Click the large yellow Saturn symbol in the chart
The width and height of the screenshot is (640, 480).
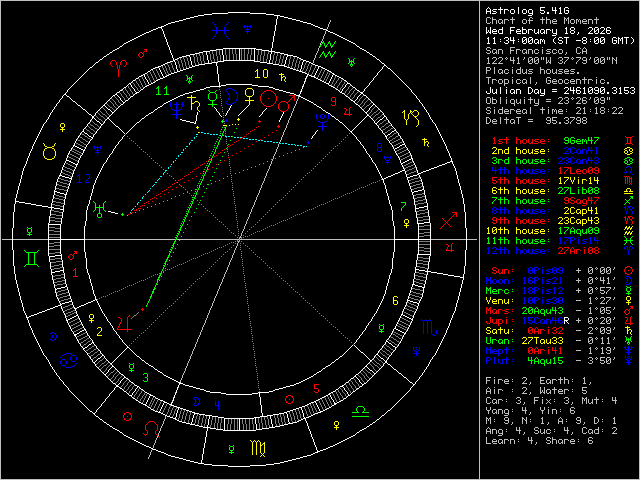click(x=194, y=104)
